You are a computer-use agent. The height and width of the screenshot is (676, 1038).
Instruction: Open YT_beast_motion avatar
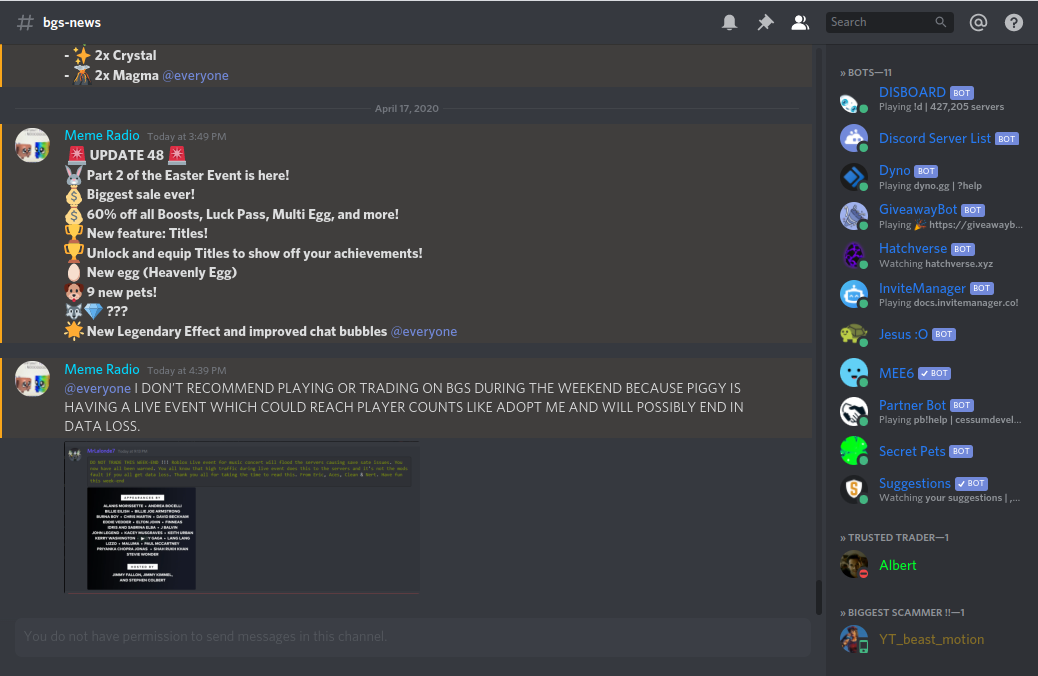click(853, 639)
